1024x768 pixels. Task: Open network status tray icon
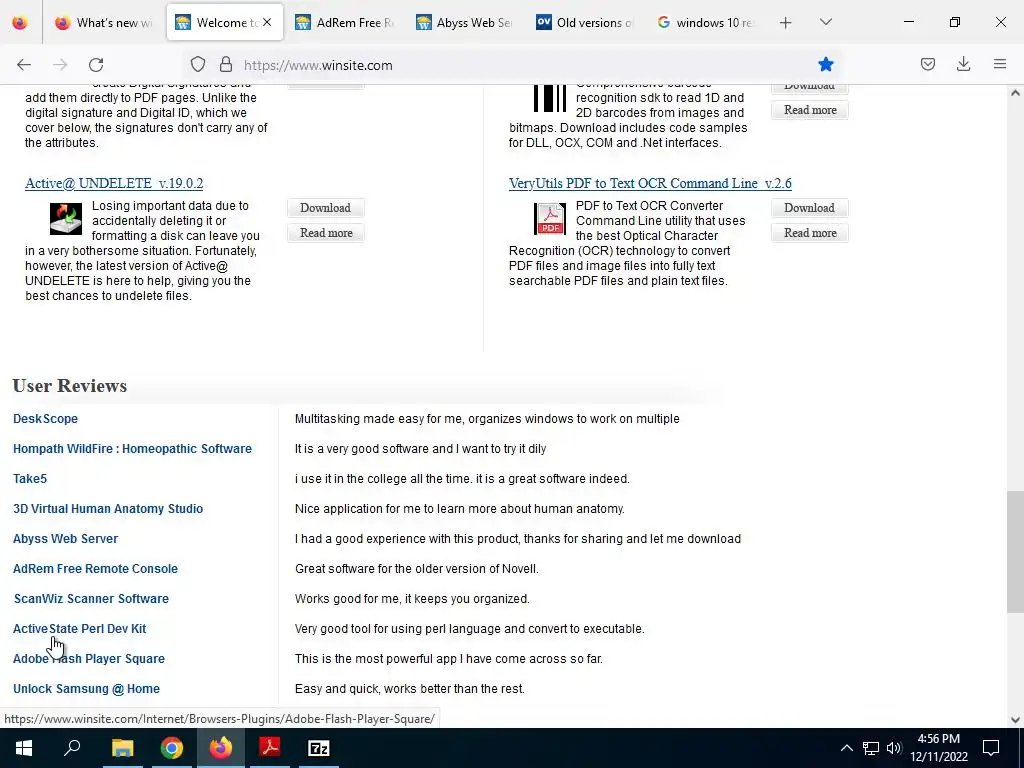871,748
